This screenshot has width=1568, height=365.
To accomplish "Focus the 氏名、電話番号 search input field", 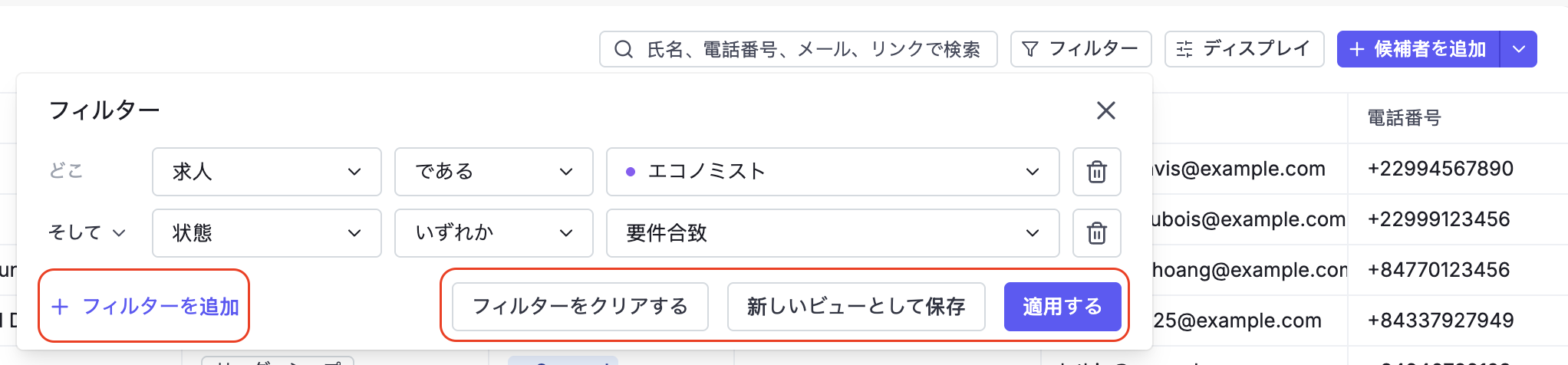I will point(799,49).
